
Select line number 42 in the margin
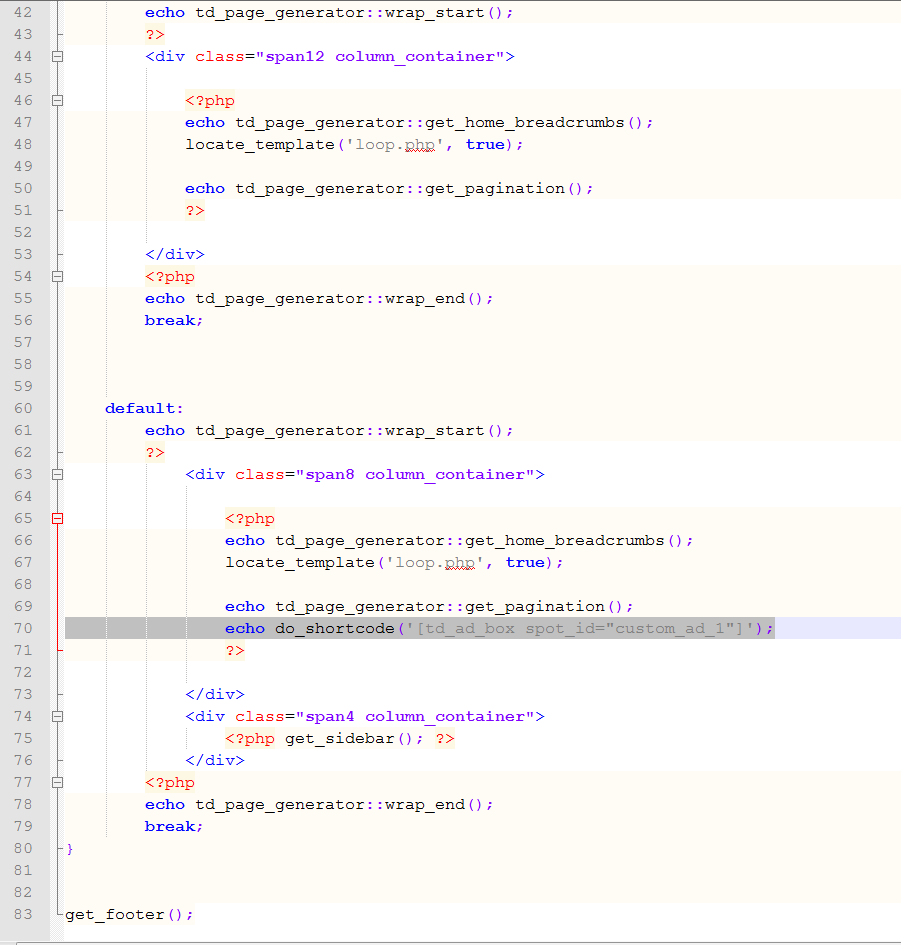click(x=23, y=13)
